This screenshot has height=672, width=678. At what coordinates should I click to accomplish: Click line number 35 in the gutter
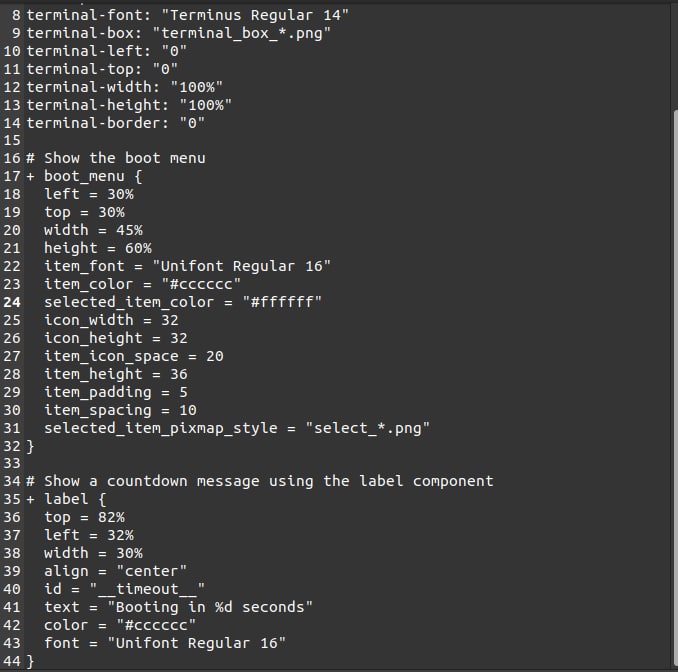point(12,499)
